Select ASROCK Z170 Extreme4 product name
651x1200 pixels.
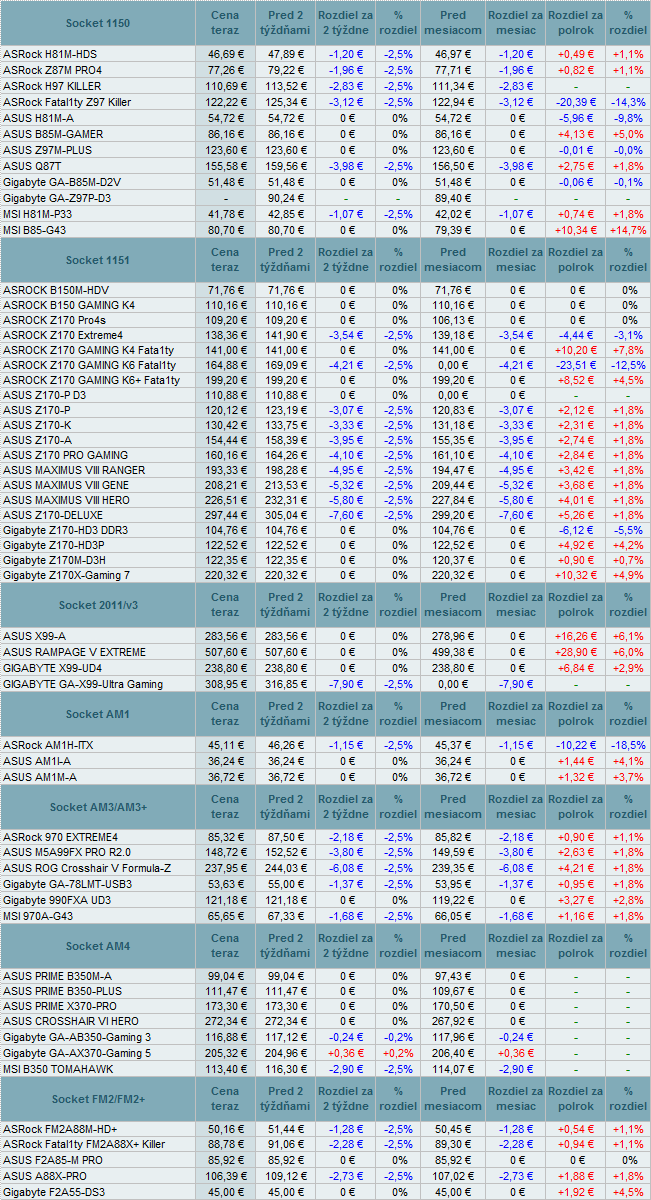63,333
